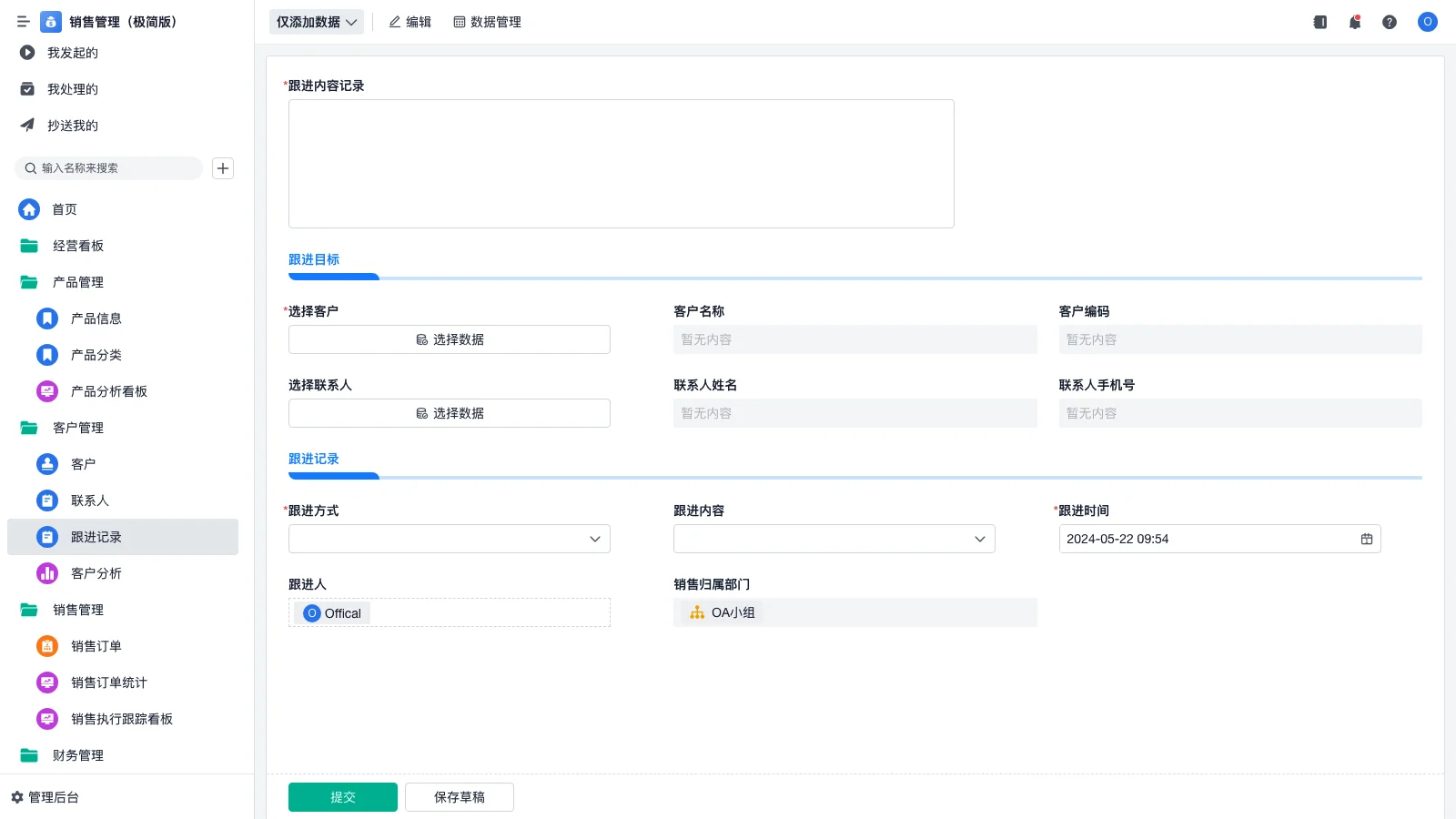Click the plus icon beside search box
The image size is (1456, 819).
pyautogui.click(x=223, y=168)
